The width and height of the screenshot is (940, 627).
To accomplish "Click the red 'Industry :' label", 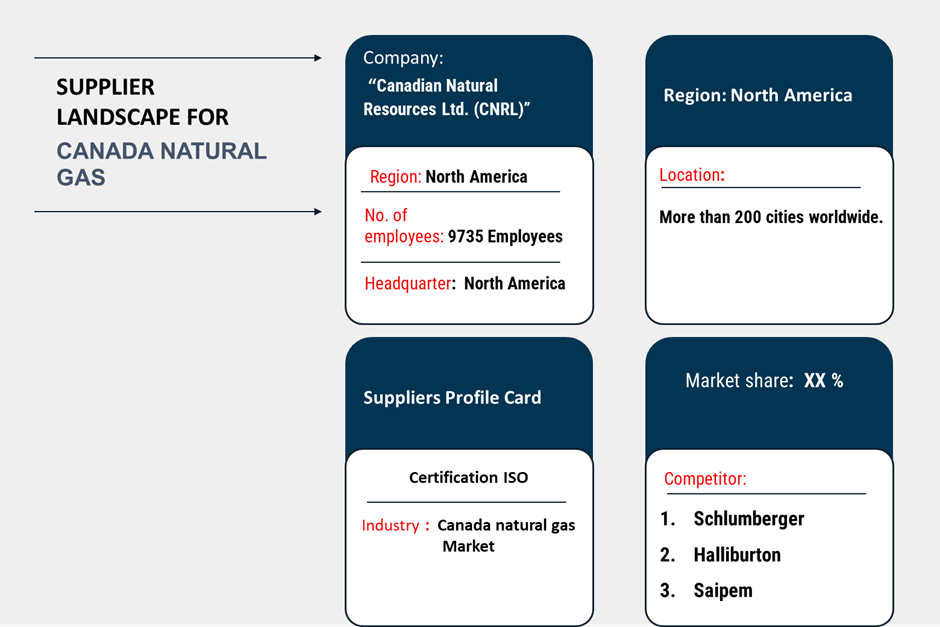I will pos(396,525).
